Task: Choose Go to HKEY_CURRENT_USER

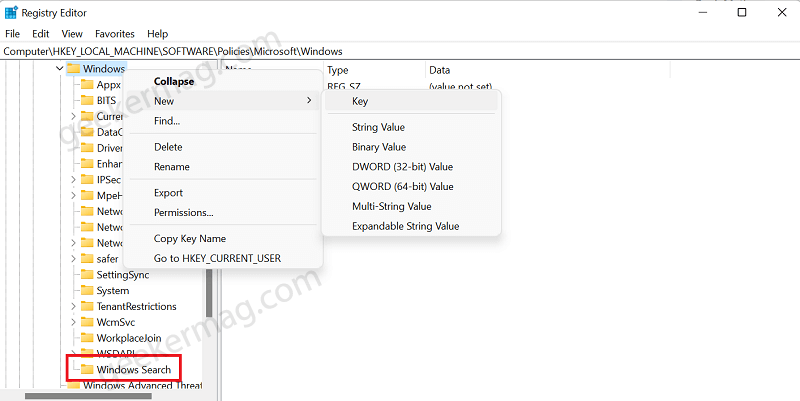Action: (x=223, y=259)
